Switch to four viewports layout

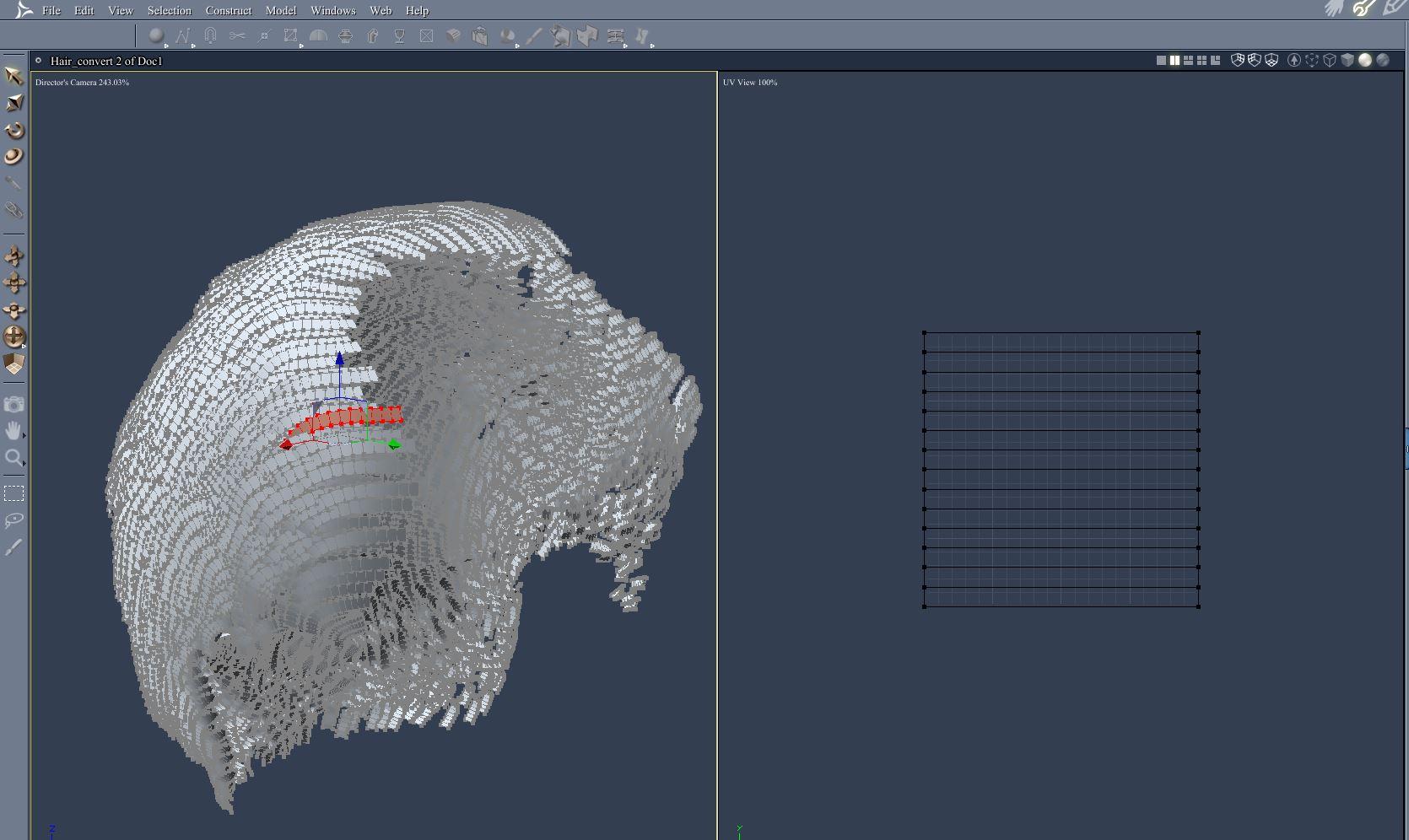(1201, 61)
